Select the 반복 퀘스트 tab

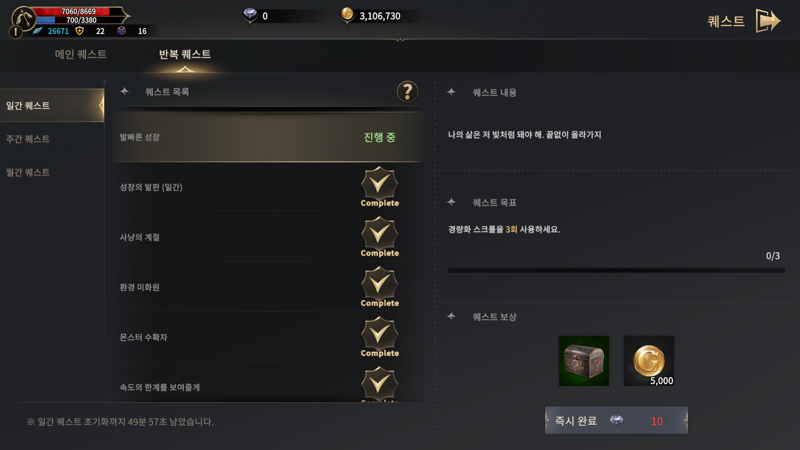click(185, 54)
